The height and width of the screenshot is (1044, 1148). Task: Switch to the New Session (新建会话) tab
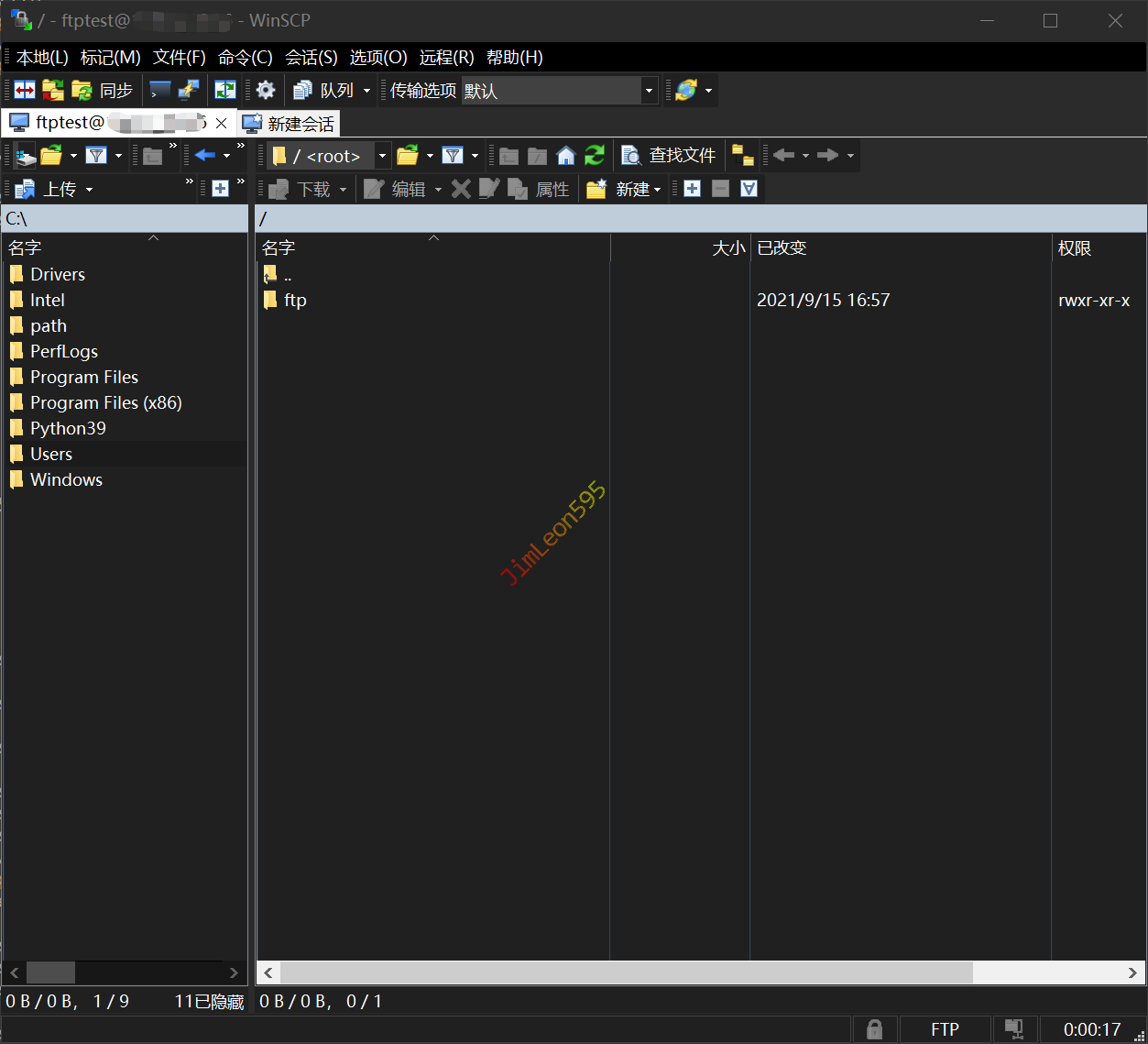point(290,124)
